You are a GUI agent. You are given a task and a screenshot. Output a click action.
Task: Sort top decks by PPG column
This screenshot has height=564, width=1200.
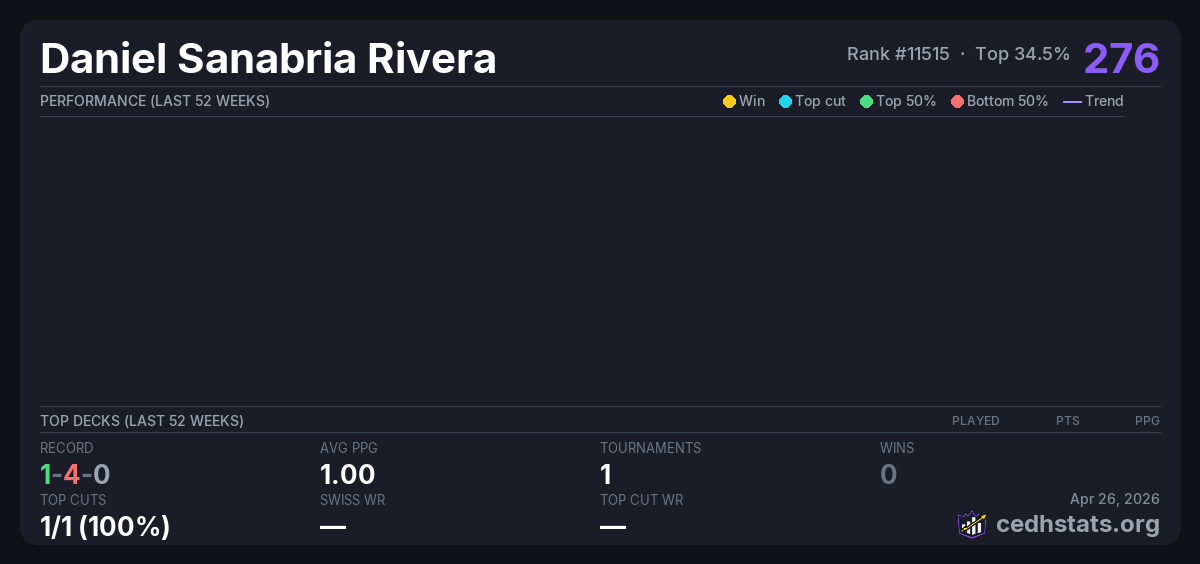1147,421
